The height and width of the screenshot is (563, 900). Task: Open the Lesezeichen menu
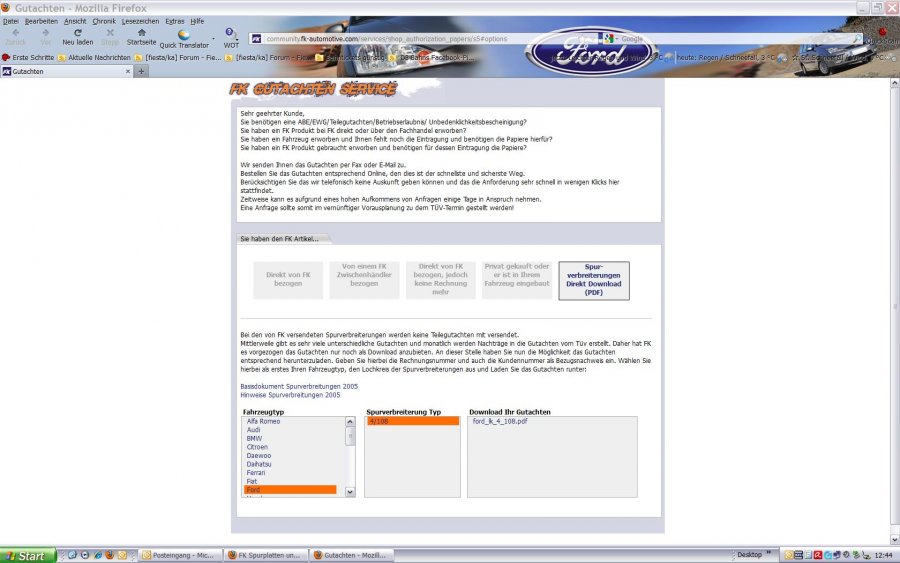(140, 21)
